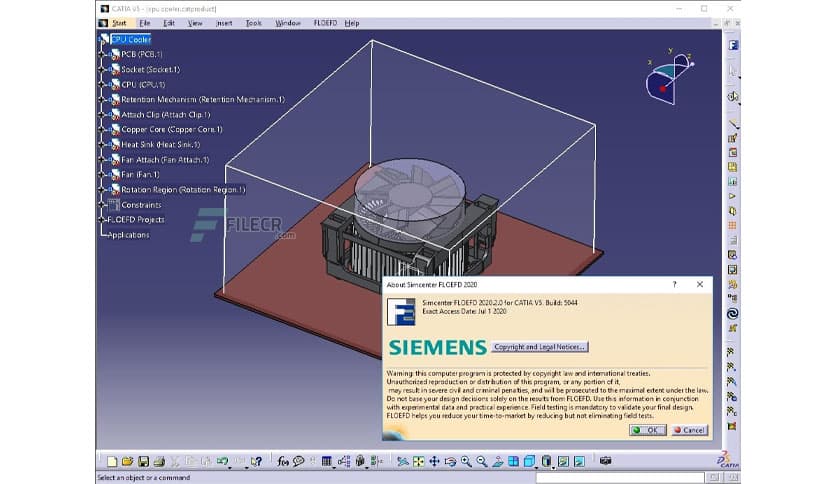Expand the Constraints tree node
Viewport: 836px width, 484px height.
pyautogui.click(x=102, y=205)
